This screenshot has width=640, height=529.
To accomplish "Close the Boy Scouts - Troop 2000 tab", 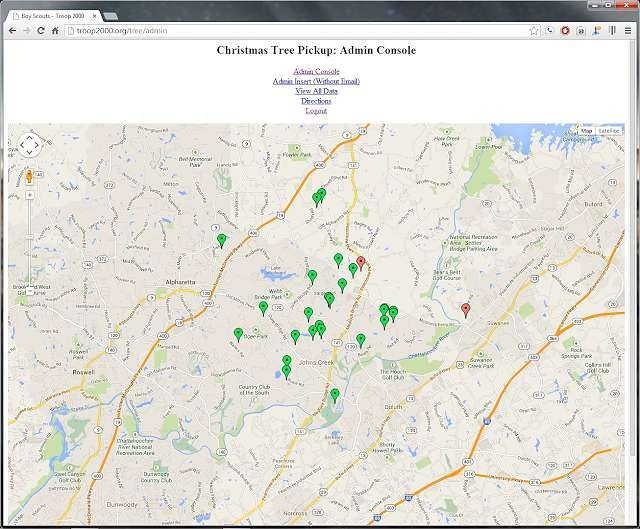I will (x=94, y=16).
